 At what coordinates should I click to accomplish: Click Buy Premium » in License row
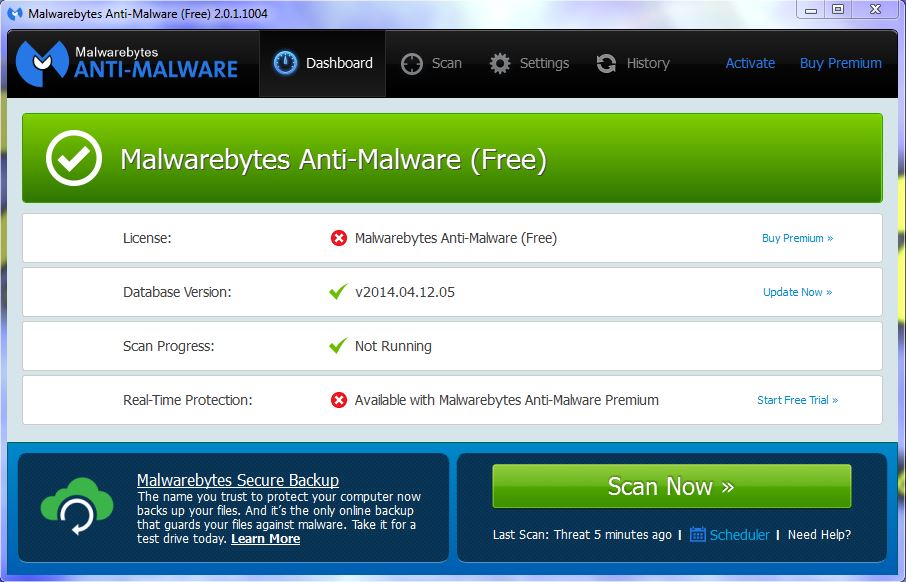click(x=797, y=238)
